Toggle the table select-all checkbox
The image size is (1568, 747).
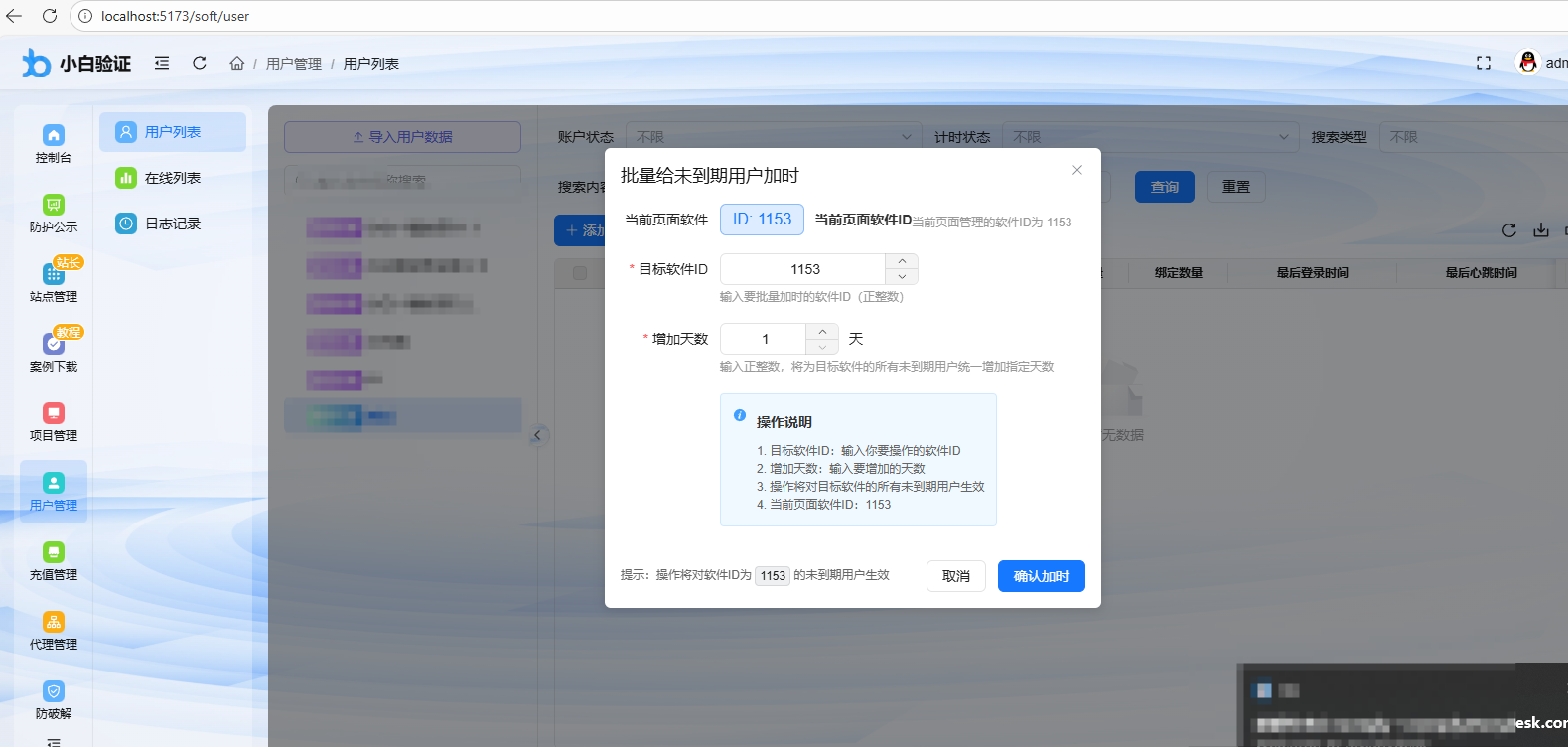pyautogui.click(x=580, y=273)
